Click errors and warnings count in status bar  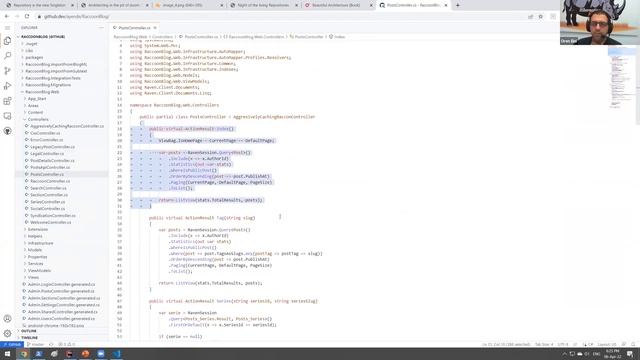click(68, 344)
